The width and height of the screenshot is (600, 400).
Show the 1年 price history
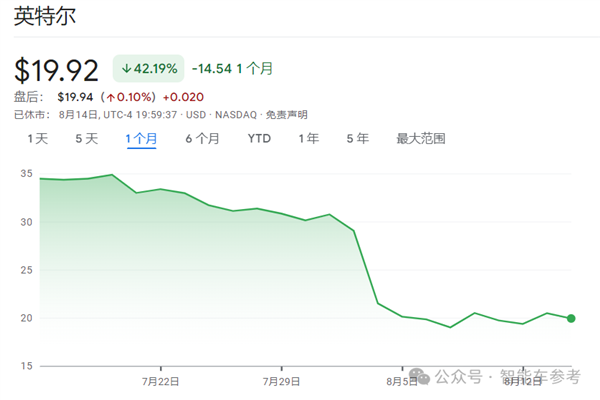(308, 139)
